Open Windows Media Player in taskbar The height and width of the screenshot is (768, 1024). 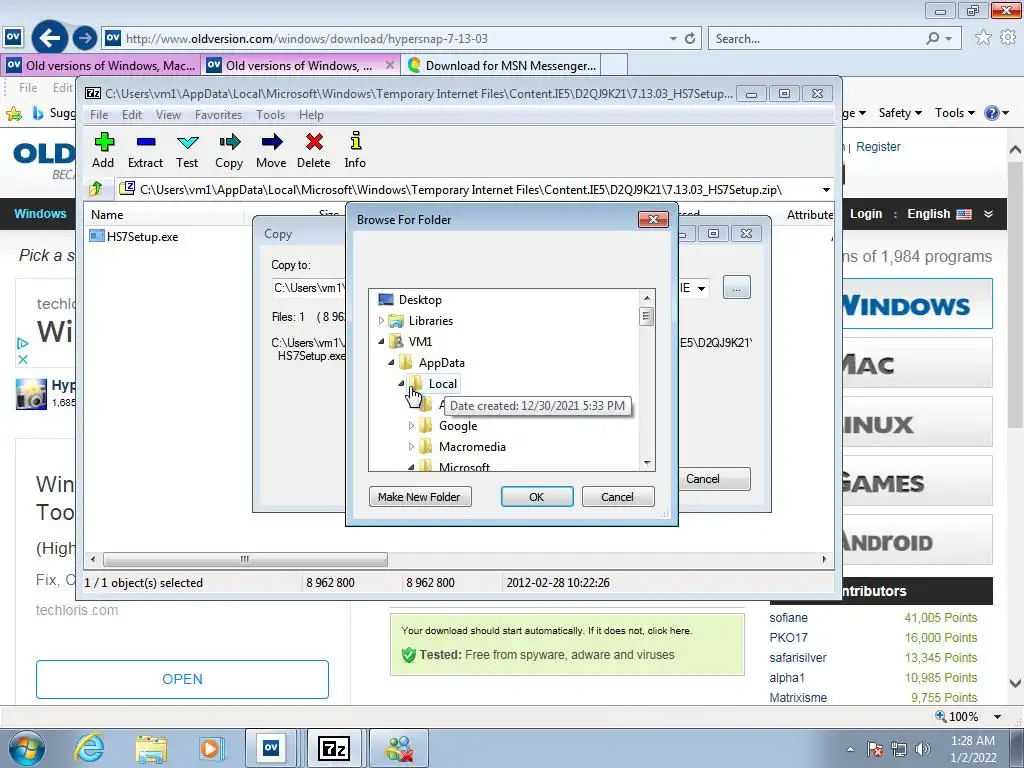coord(212,748)
